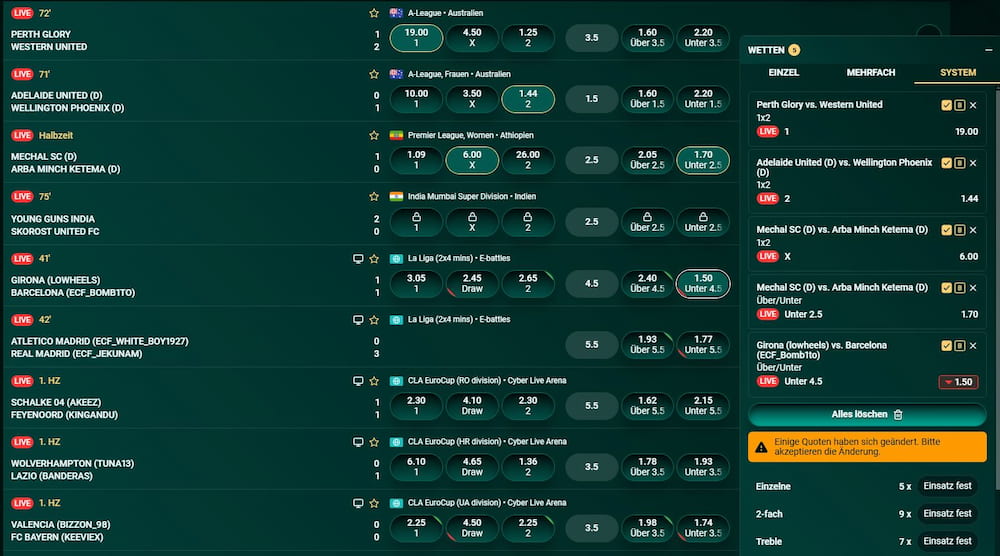Remove Perth Glory bet from slip
The height and width of the screenshot is (556, 1000).
[x=973, y=105]
